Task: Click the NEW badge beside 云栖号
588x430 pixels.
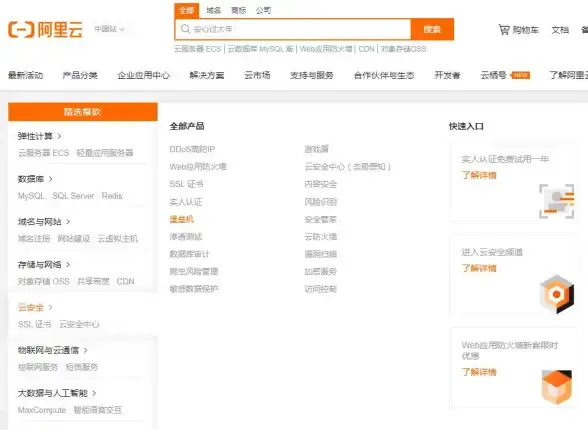Action: coord(520,75)
